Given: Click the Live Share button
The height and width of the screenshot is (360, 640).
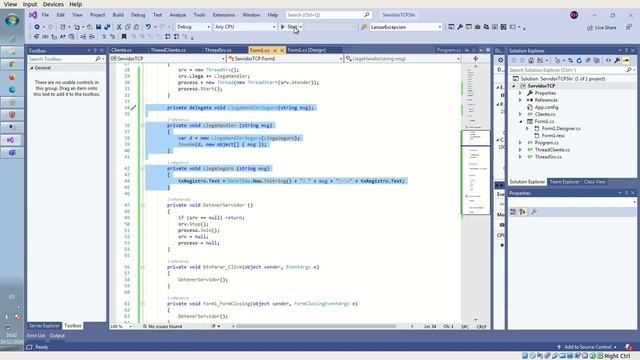Looking at the screenshot, I should (x=602, y=27).
